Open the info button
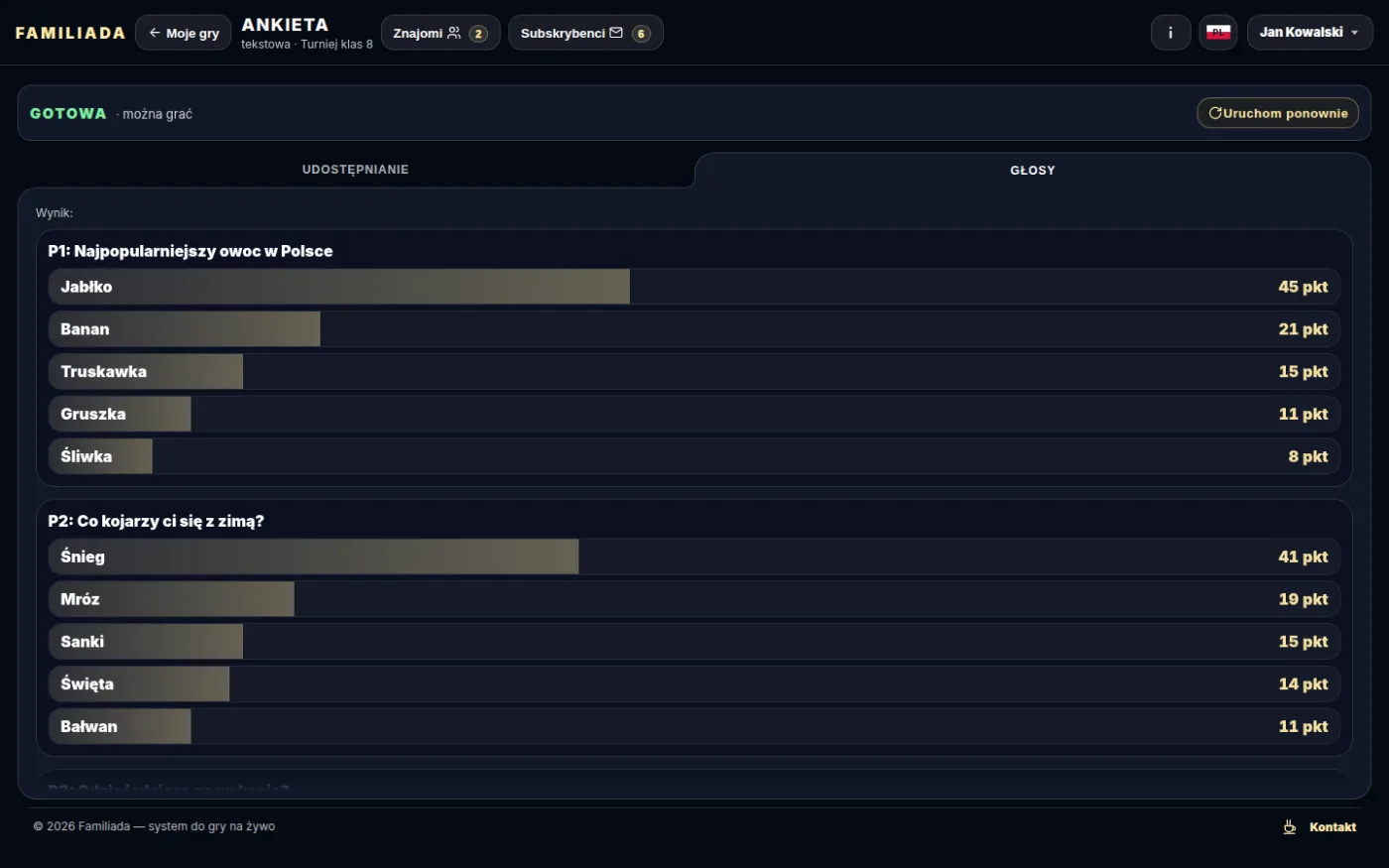The height and width of the screenshot is (868, 1389). pyautogui.click(x=1171, y=33)
